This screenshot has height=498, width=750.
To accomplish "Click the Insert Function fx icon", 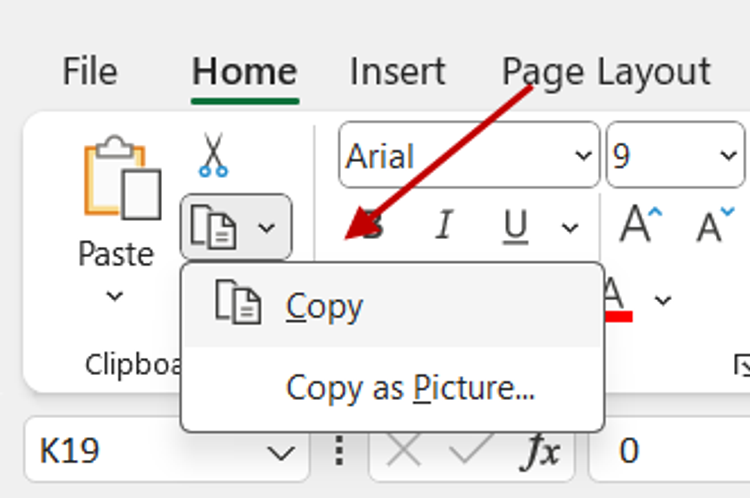I will [x=540, y=451].
